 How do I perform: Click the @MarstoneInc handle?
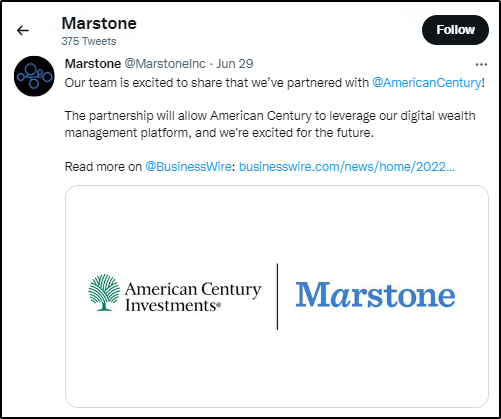165,63
